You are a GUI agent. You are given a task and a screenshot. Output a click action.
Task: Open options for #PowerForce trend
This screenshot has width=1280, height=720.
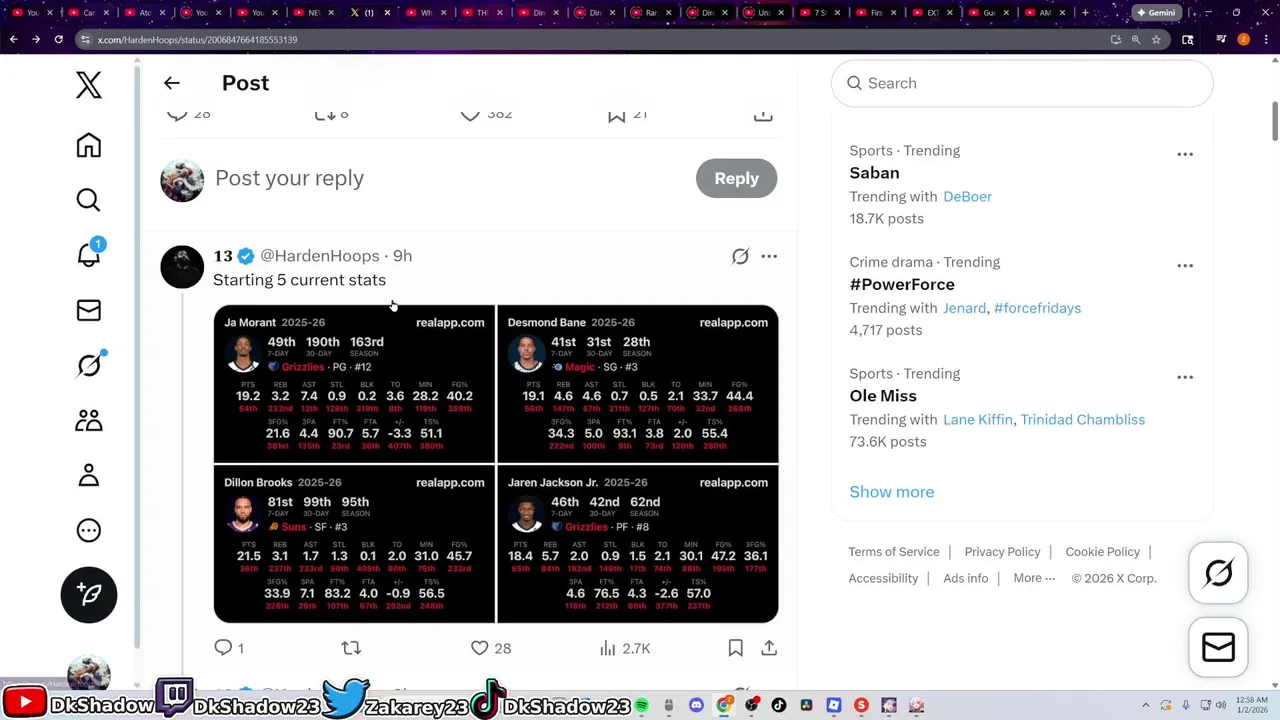click(x=1185, y=266)
